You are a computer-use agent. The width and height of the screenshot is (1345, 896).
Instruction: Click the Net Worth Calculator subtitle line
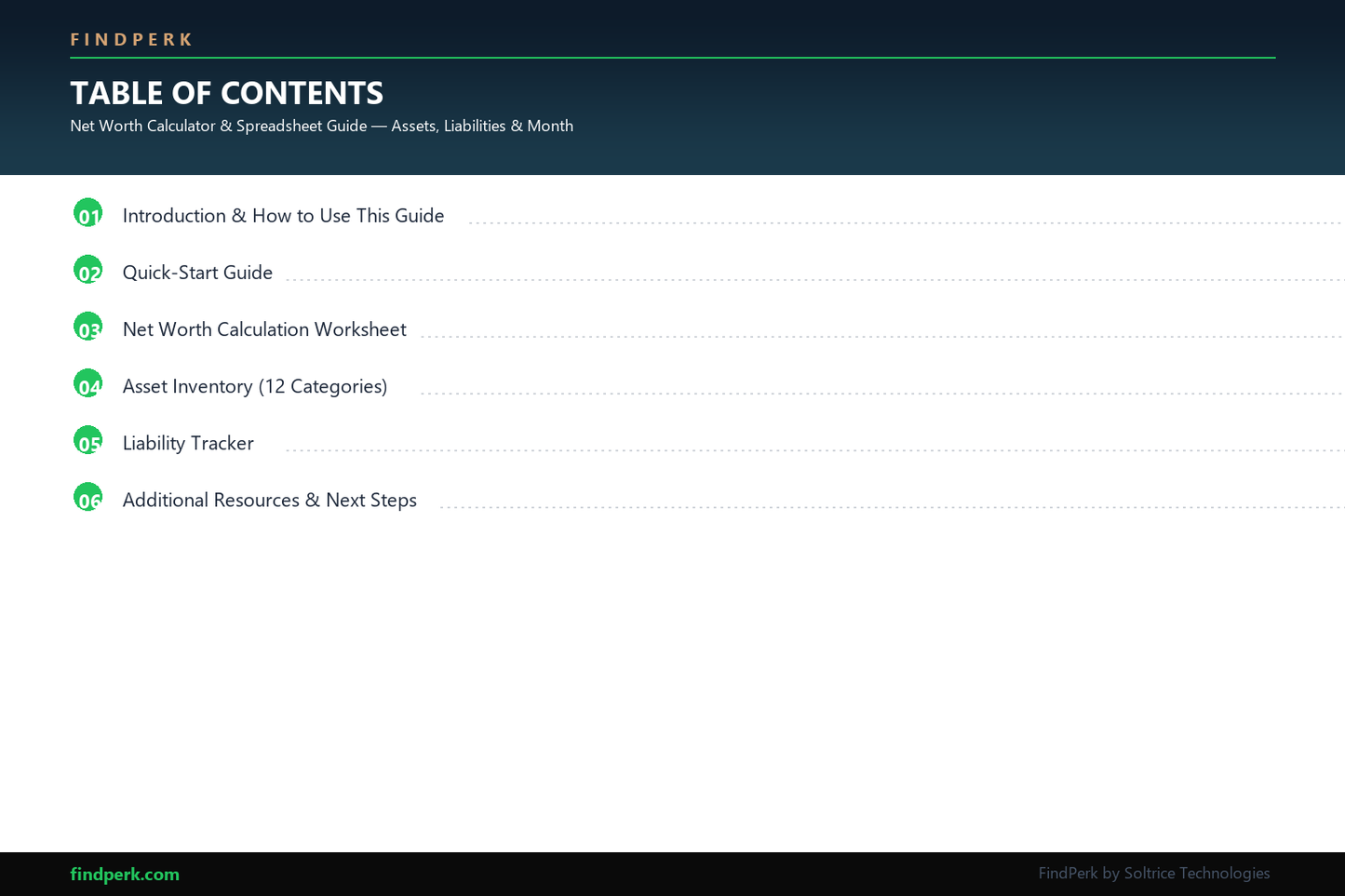tap(321, 126)
